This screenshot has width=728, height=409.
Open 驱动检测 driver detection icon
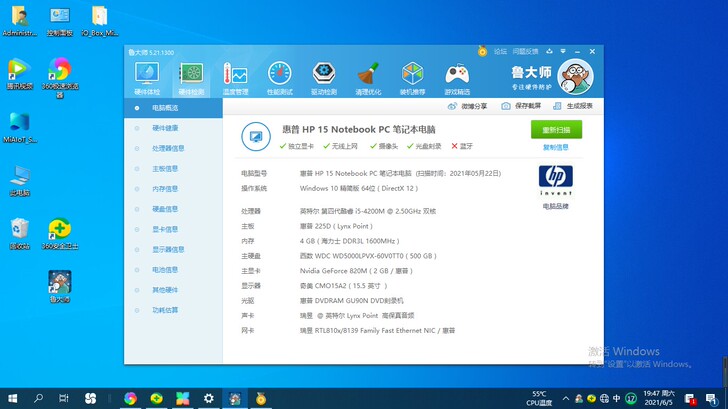(x=324, y=78)
